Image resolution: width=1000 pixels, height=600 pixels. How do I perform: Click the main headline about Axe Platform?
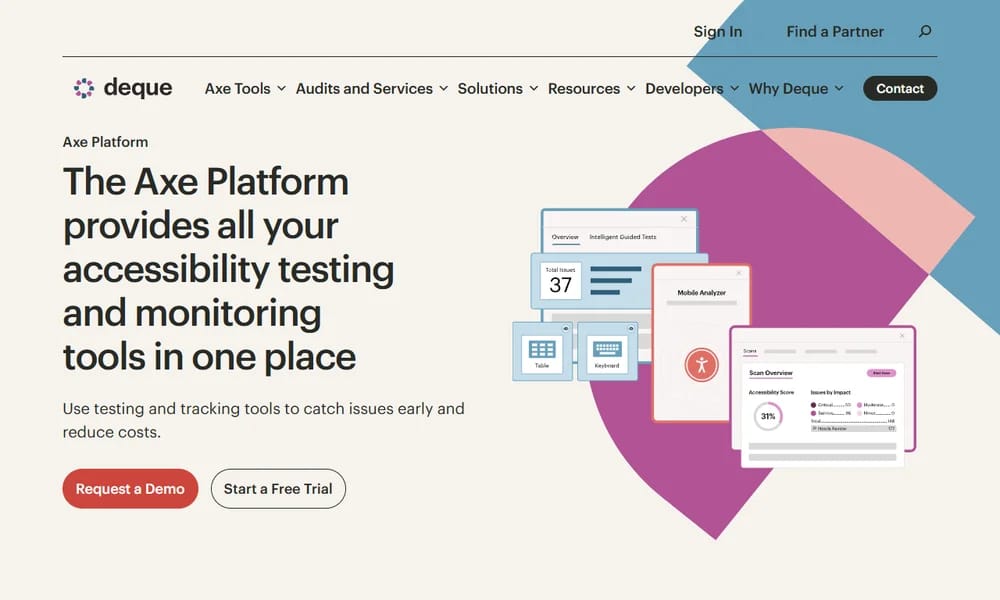pos(228,269)
